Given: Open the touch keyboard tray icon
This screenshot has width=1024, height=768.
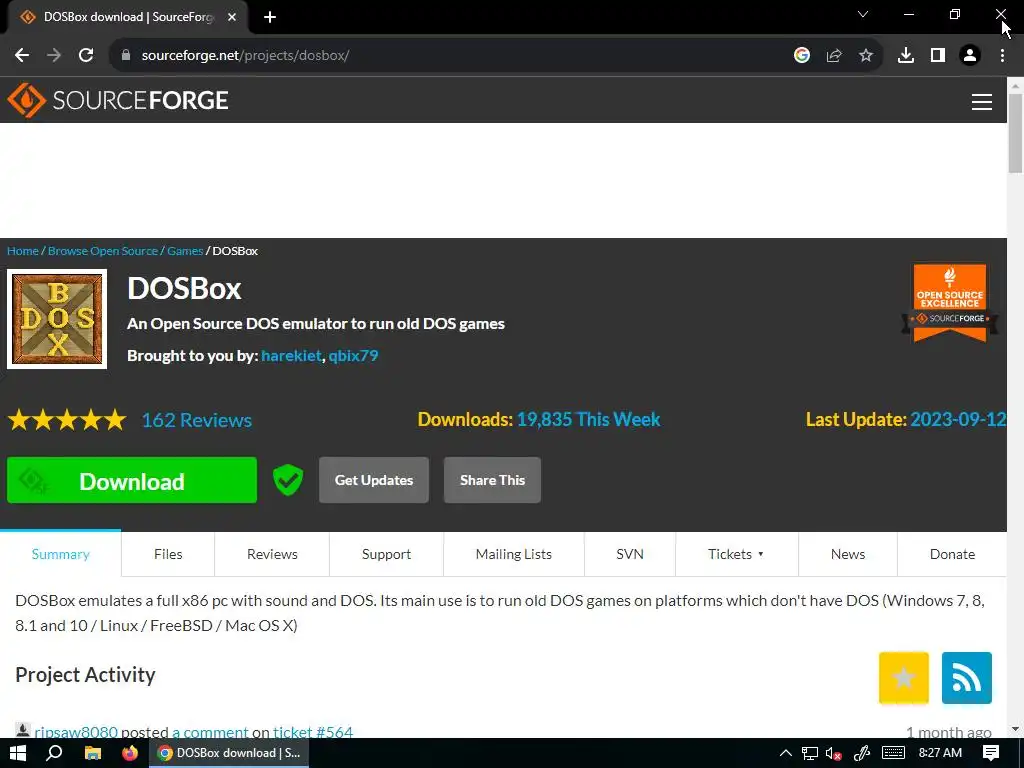Looking at the screenshot, I should [x=893, y=753].
